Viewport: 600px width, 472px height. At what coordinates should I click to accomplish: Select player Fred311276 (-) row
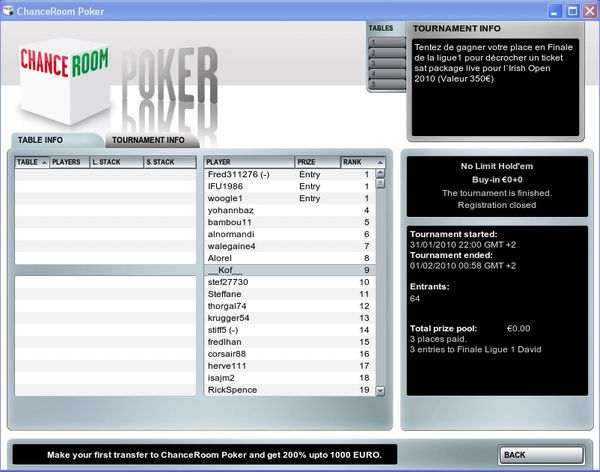[x=290, y=174]
